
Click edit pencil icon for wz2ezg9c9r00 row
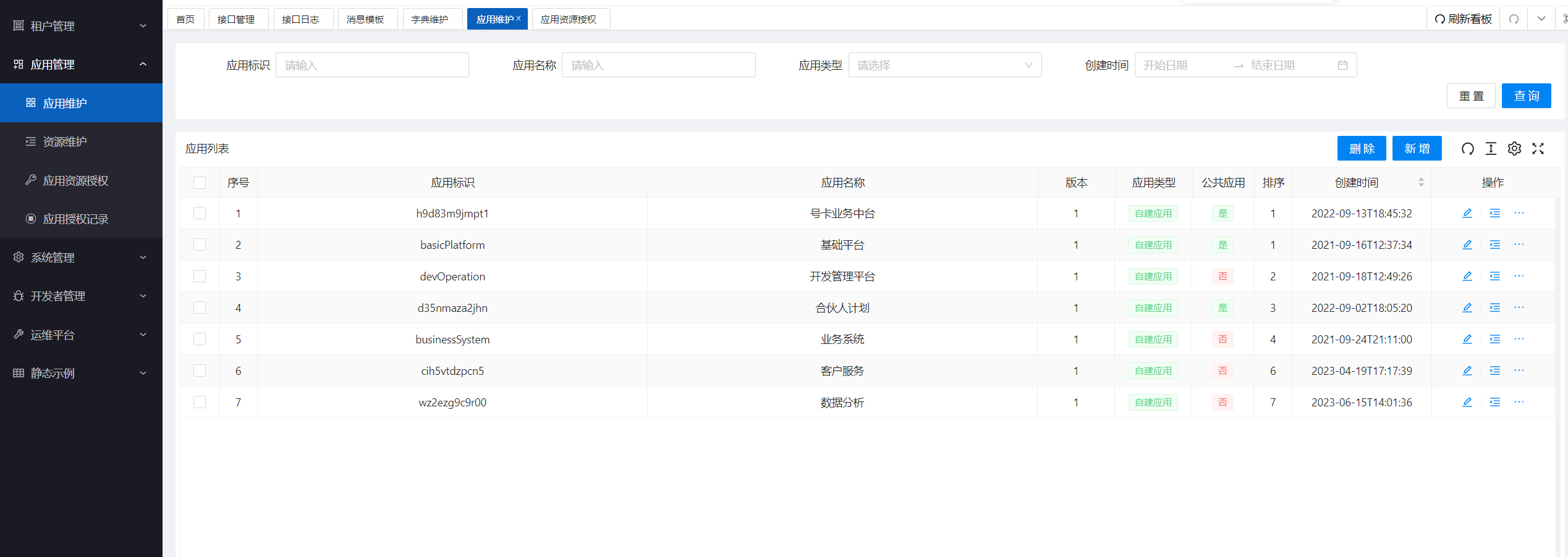(x=1467, y=402)
